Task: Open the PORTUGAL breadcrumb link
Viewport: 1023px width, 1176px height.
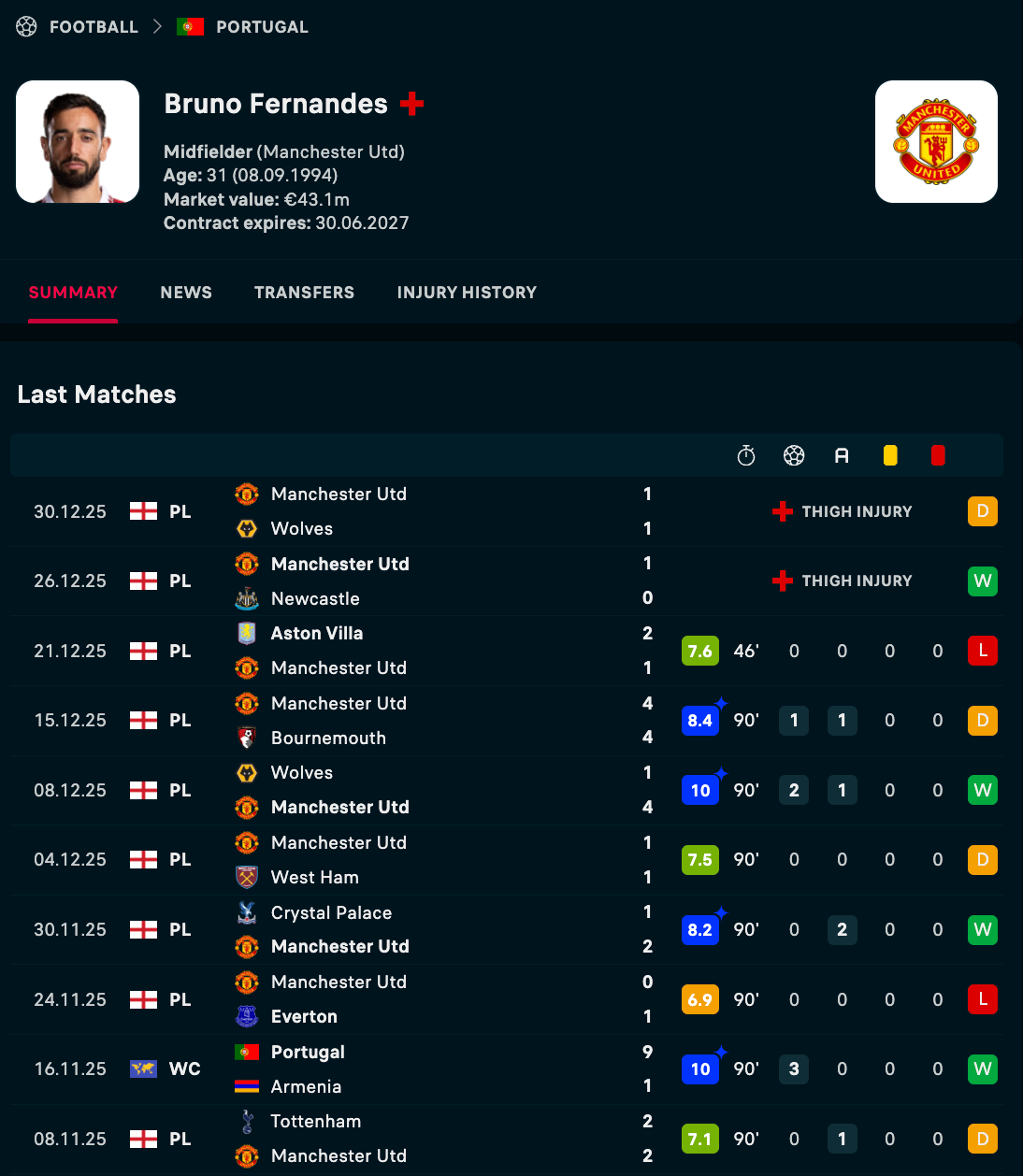Action: pos(262,27)
